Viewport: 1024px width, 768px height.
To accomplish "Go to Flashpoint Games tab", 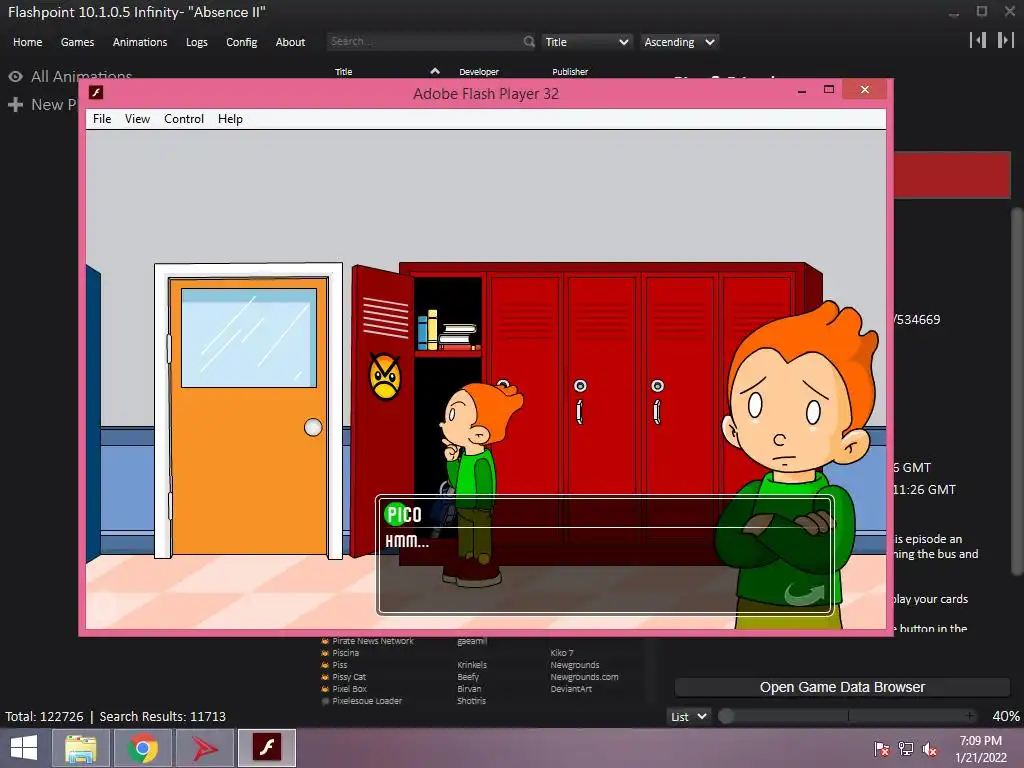I will (x=77, y=42).
